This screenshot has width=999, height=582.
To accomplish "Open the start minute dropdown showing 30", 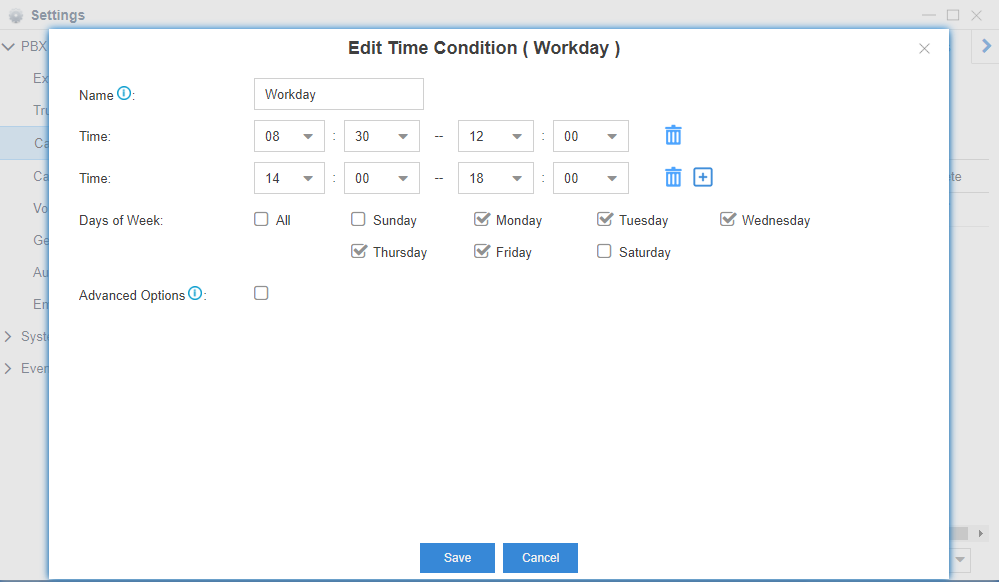I will (381, 136).
